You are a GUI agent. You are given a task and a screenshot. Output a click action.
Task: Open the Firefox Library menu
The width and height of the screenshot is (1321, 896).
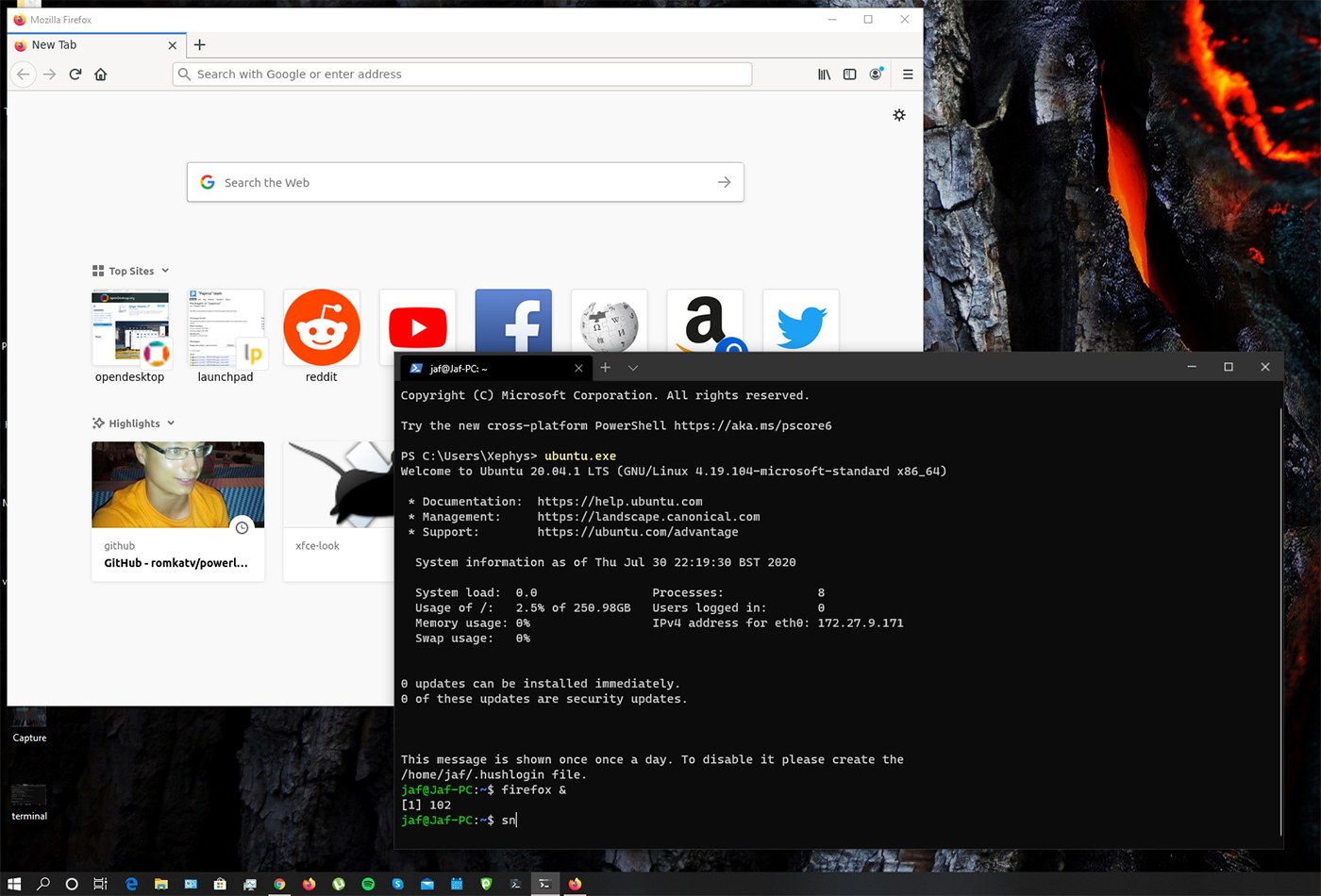823,74
